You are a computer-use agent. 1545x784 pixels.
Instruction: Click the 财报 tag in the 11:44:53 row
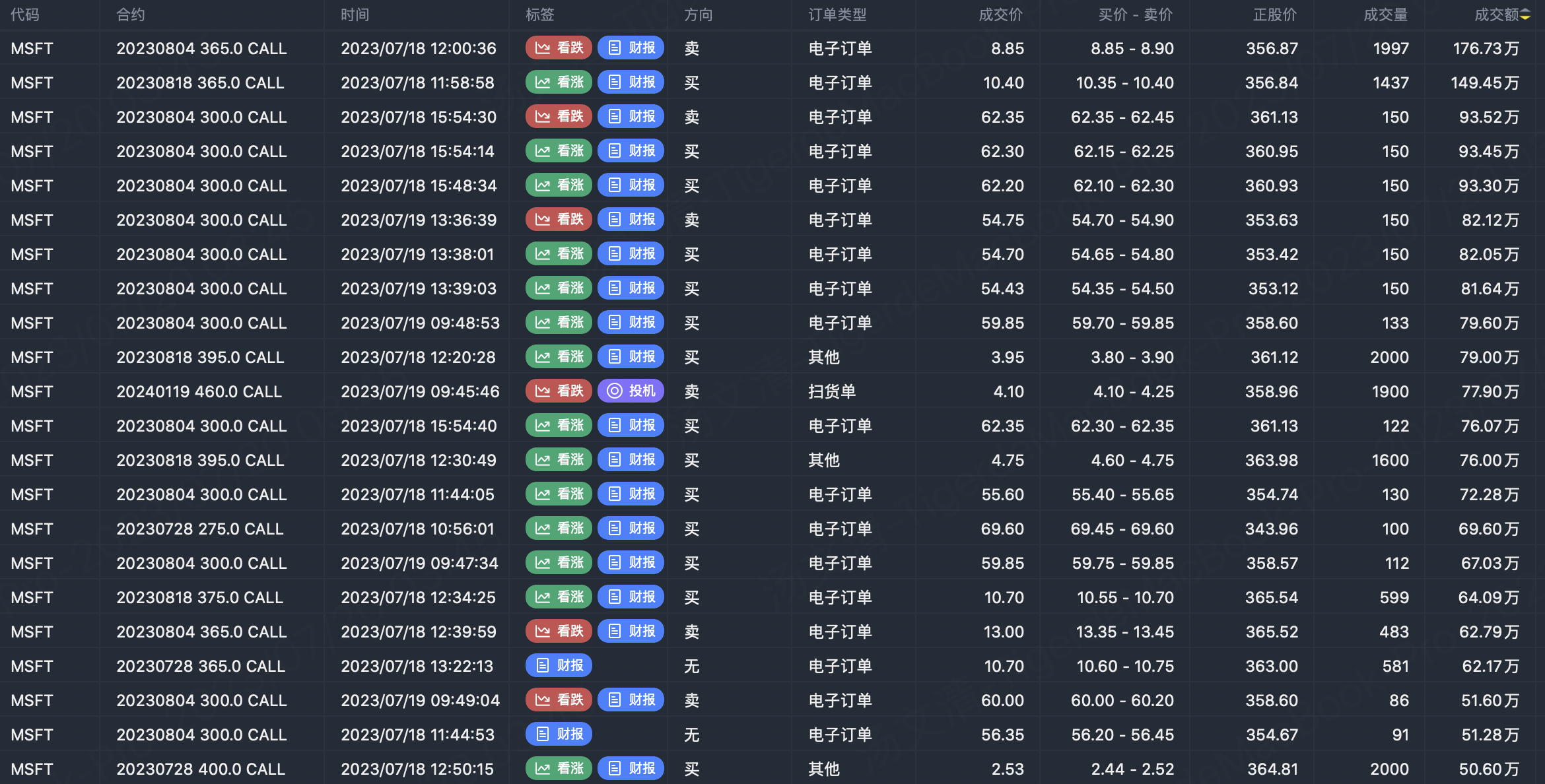(559, 734)
